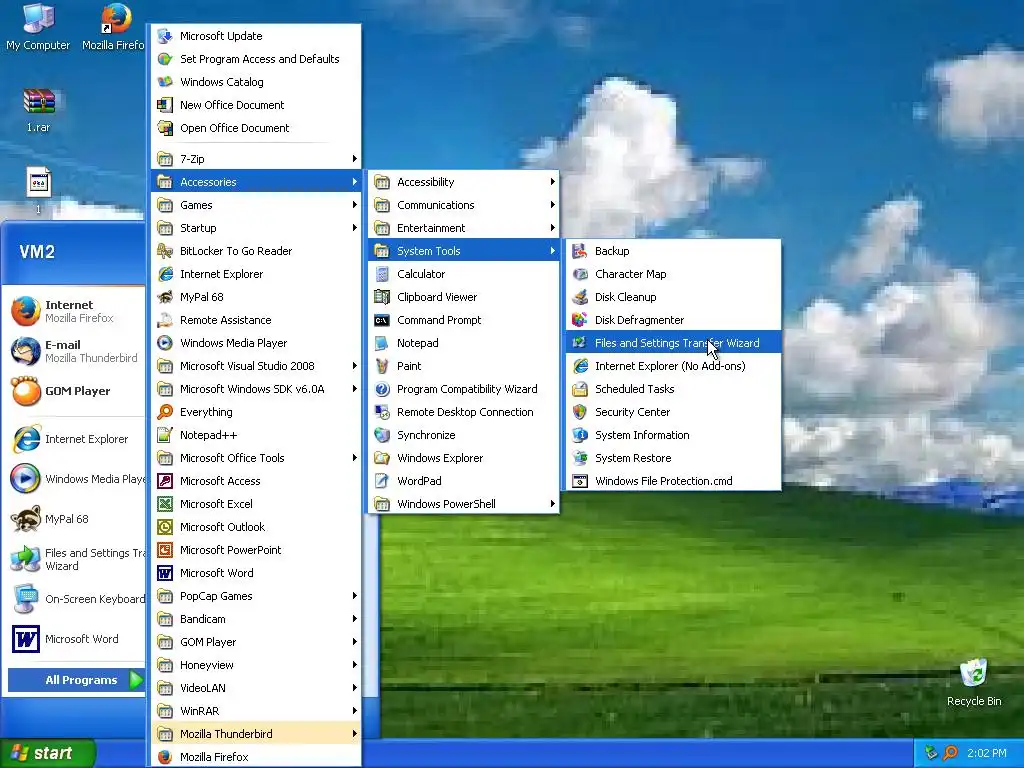Select Microsoft Update menu entry
Image resolution: width=1024 pixels, height=768 pixels.
pyautogui.click(x=256, y=36)
